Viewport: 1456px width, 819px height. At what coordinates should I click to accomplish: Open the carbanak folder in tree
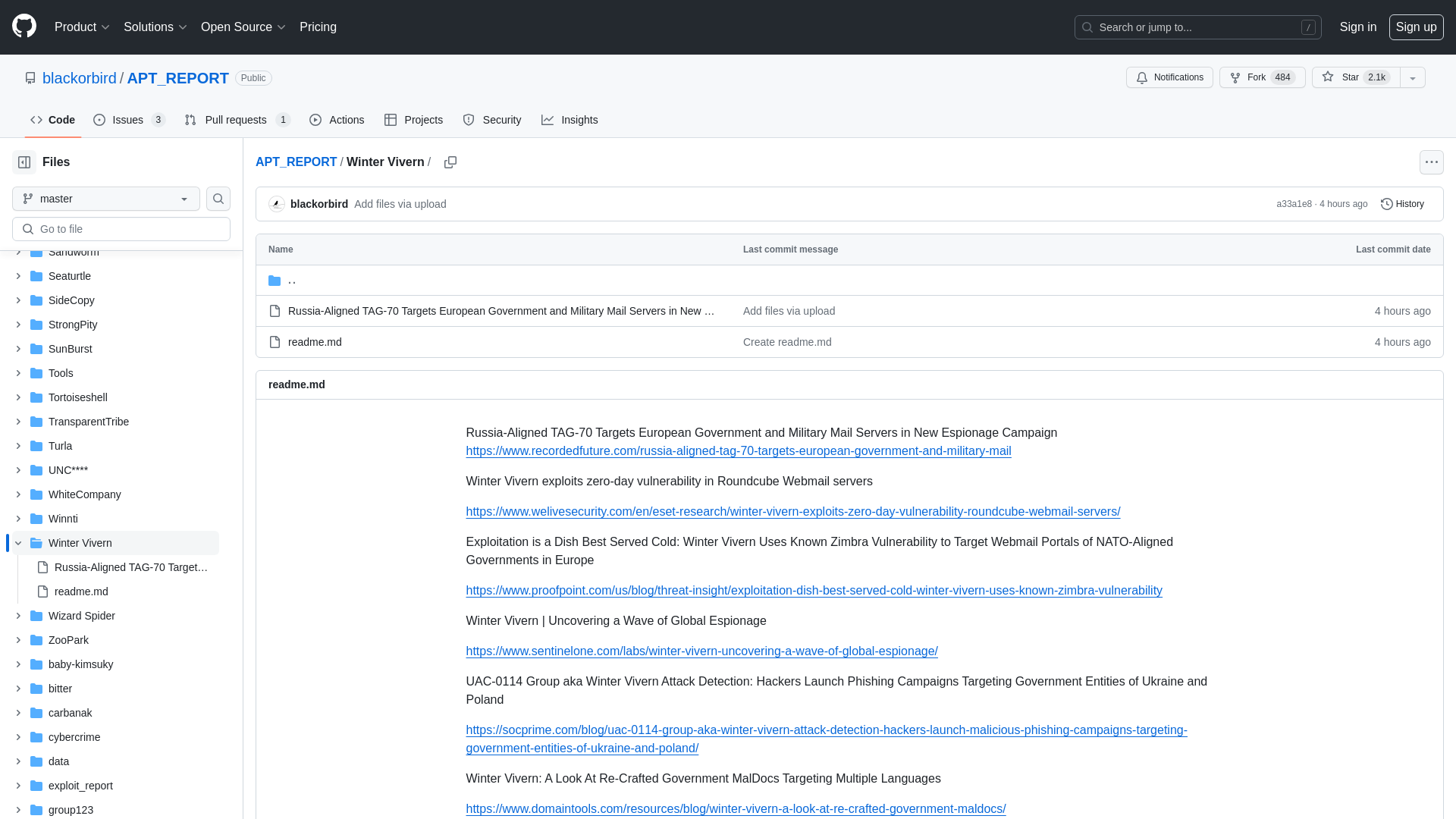[70, 713]
